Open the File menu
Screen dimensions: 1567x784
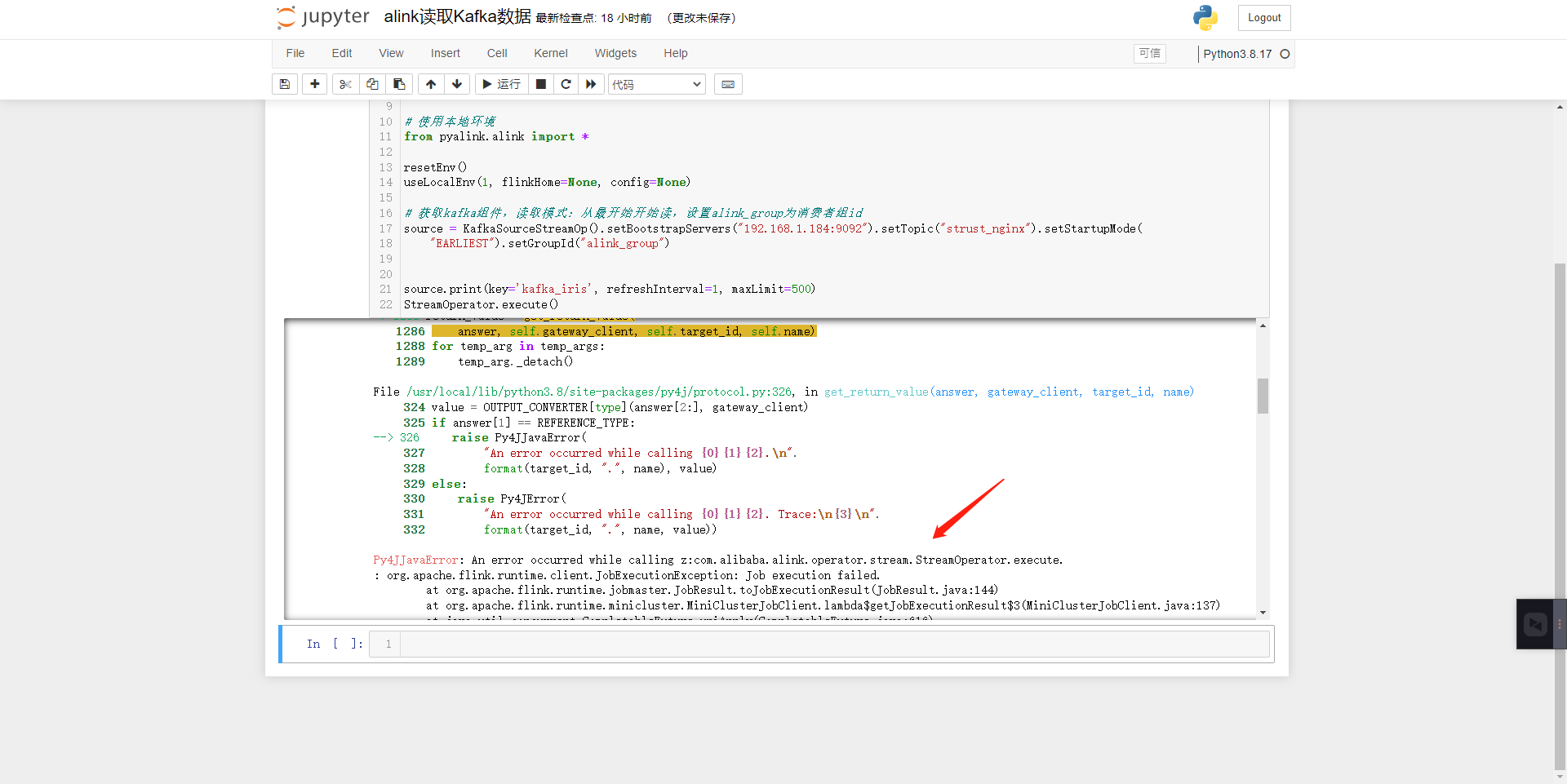click(x=295, y=53)
